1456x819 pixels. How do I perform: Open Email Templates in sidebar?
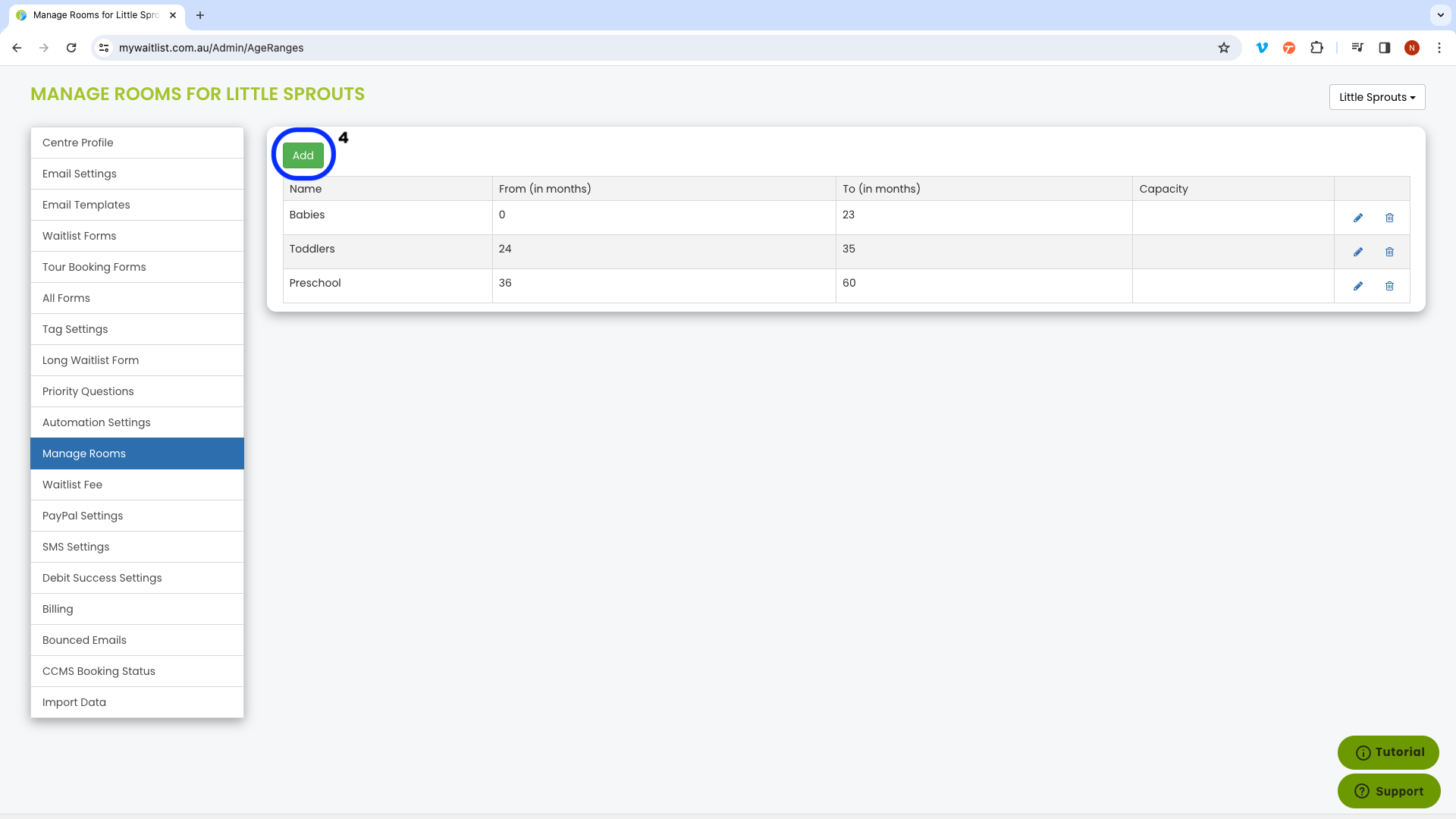pyautogui.click(x=137, y=205)
